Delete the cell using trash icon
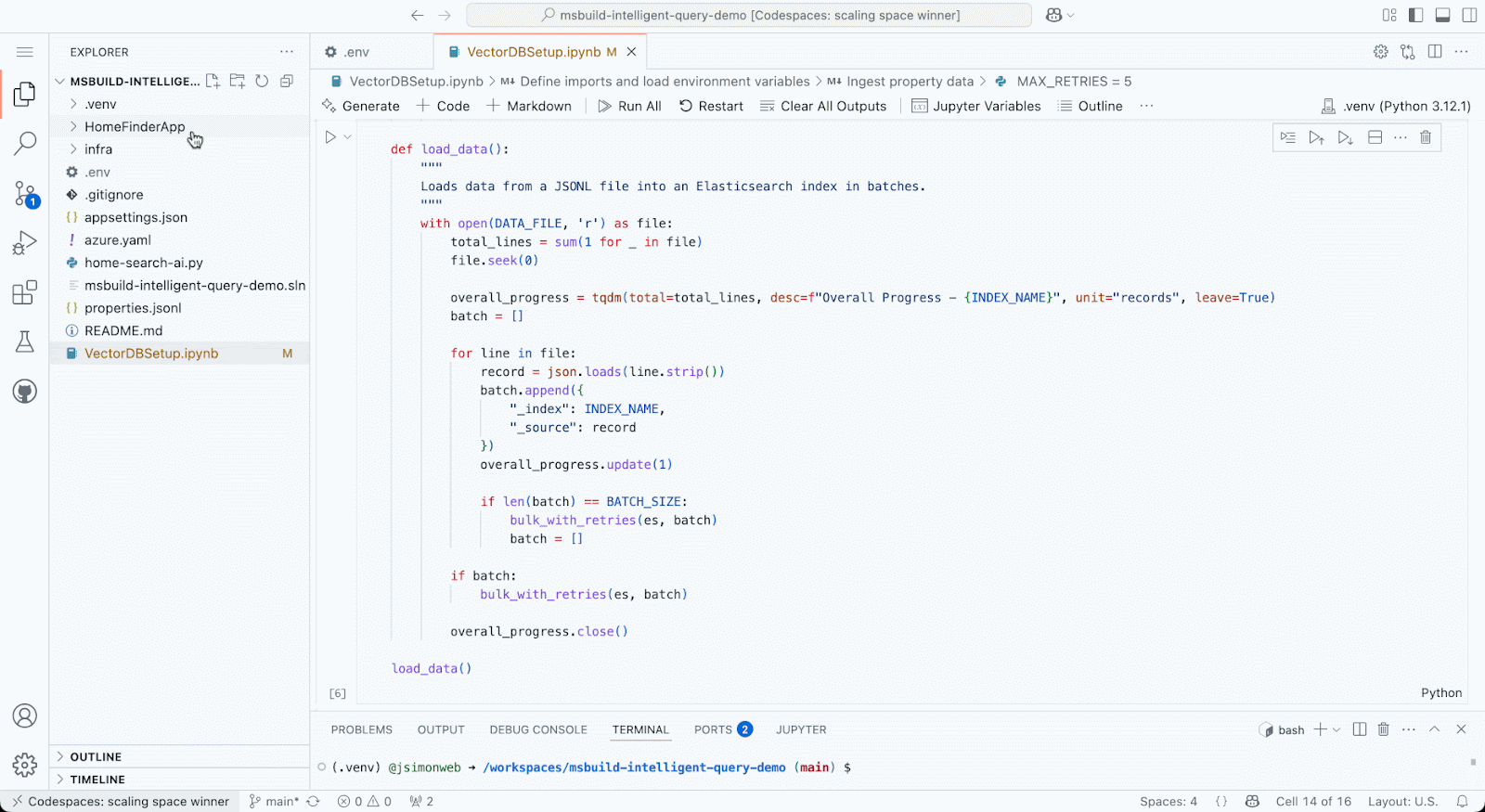Screen dimensions: 1485x812 1426,137
